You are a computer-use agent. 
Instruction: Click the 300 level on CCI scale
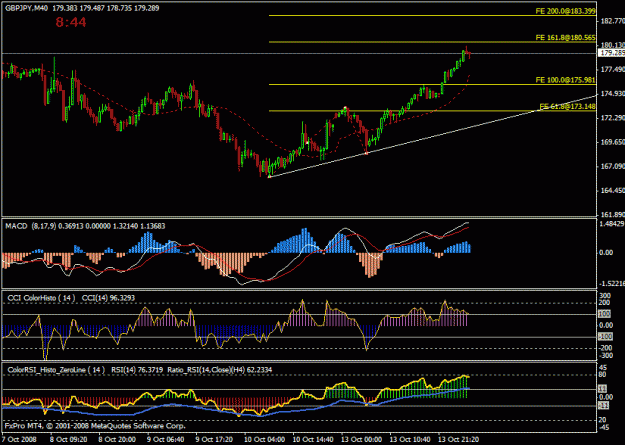pyautogui.click(x=607, y=295)
